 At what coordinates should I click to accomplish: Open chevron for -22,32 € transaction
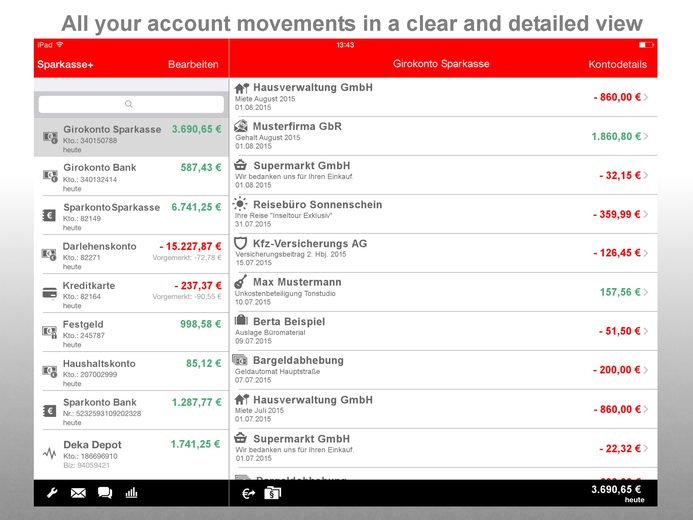(646, 448)
